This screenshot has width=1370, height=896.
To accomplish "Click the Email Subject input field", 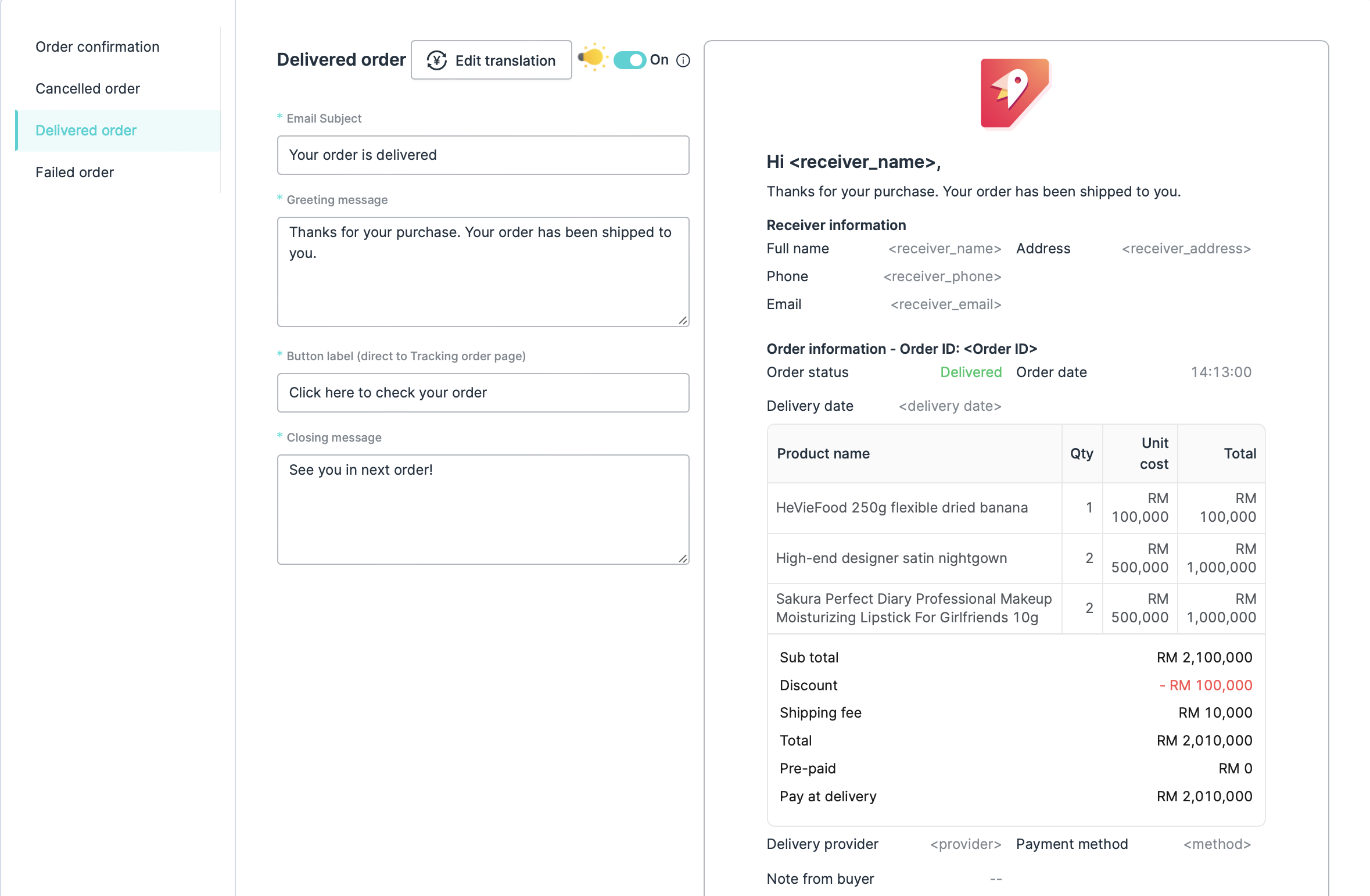I will [482, 155].
